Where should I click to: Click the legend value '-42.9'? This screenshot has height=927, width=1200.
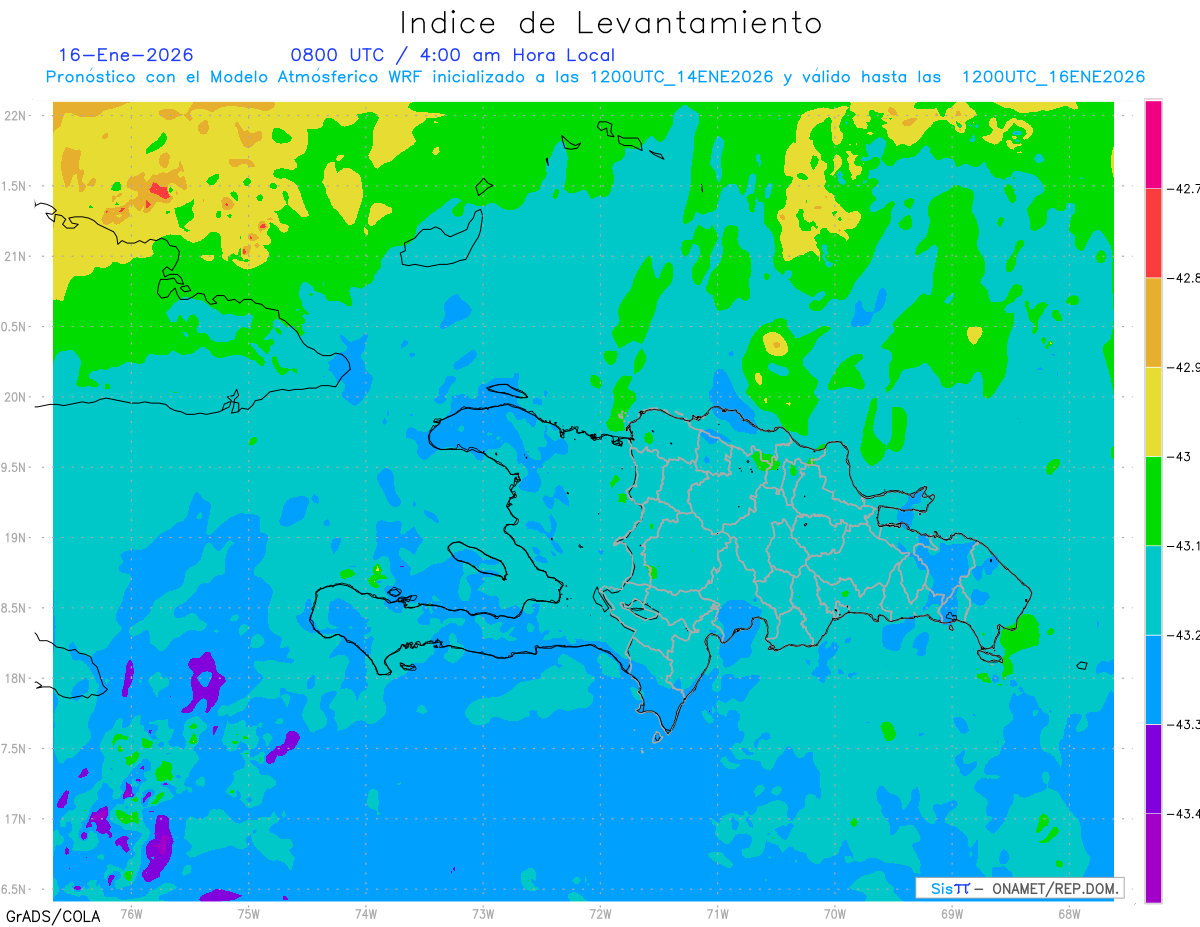1183,367
